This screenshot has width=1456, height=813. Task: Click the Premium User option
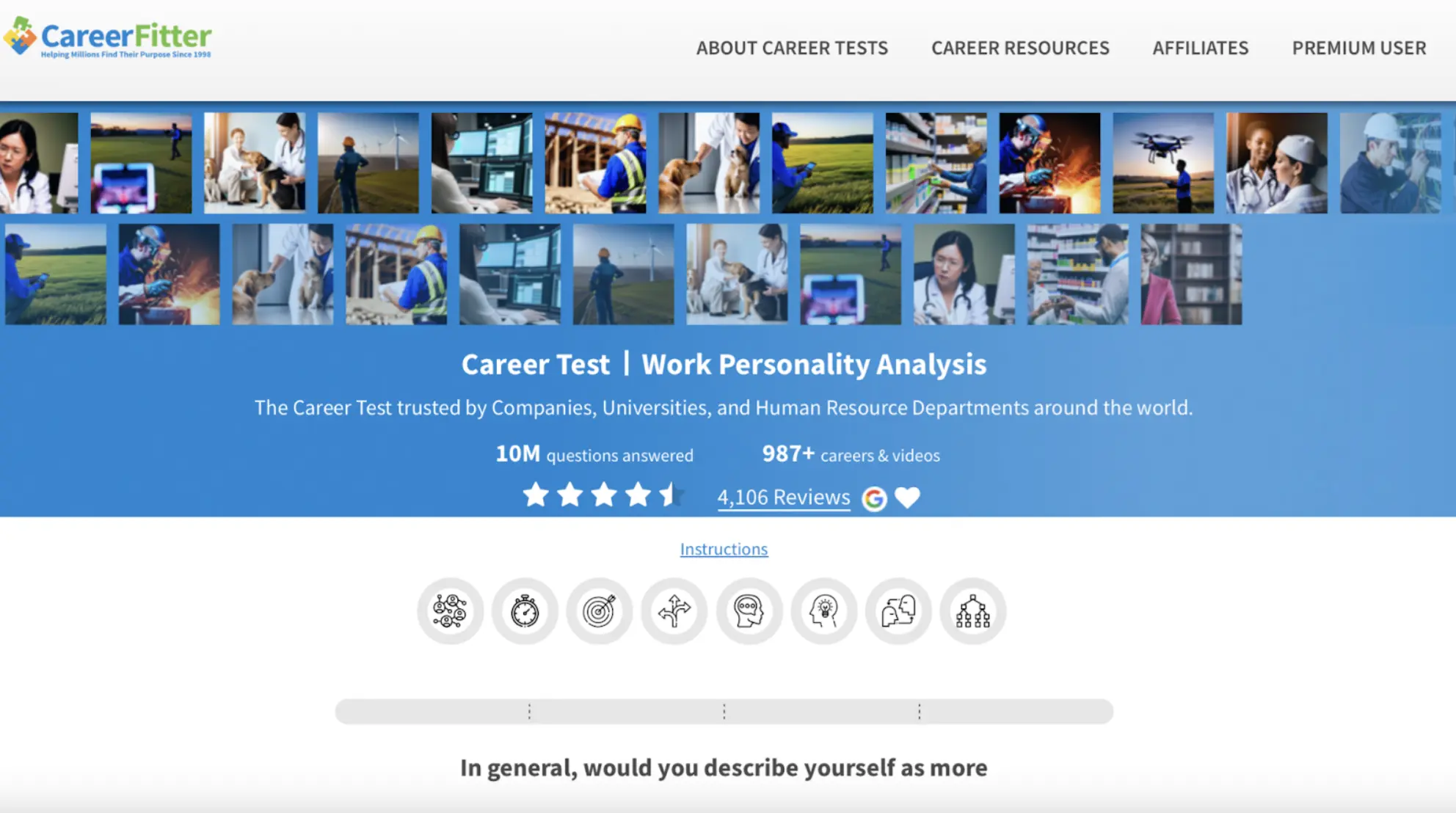pyautogui.click(x=1358, y=47)
